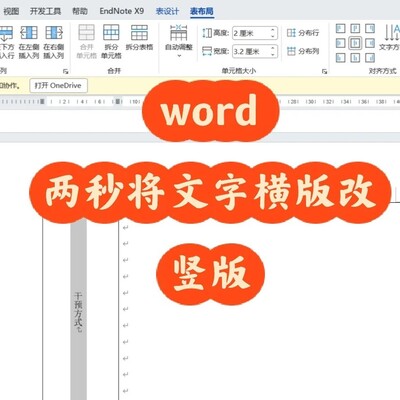Screen dimensions: 400x400
Task: Align cell text bottom right
Action: coord(370,58)
